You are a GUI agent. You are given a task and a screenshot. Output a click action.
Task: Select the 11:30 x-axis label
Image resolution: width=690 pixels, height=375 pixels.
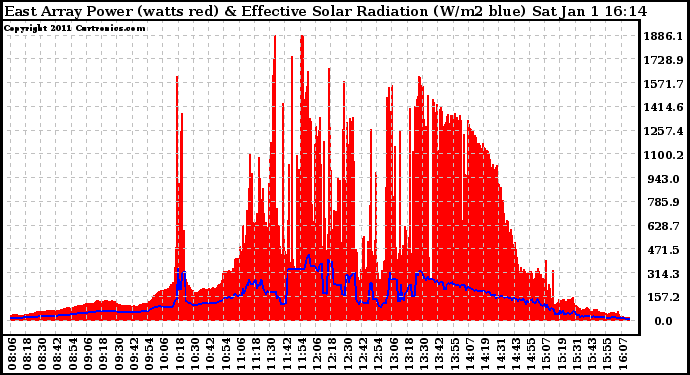271,354
